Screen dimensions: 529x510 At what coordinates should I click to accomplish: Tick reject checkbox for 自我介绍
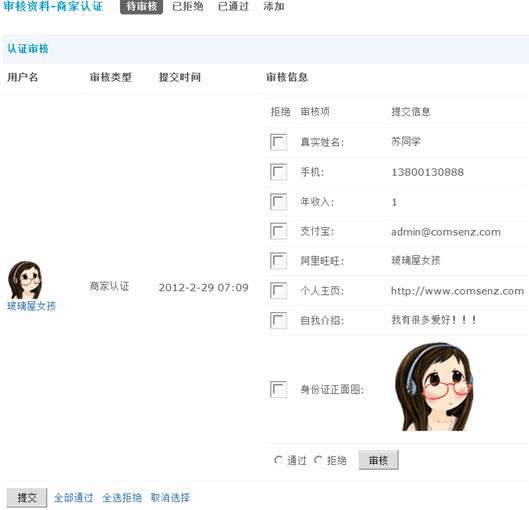[x=278, y=320]
